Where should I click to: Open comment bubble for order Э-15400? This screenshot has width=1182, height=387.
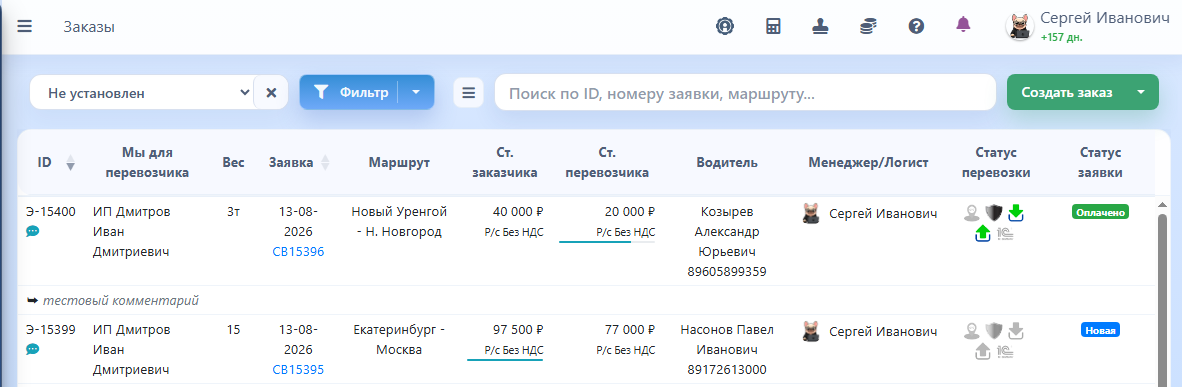pos(32,231)
